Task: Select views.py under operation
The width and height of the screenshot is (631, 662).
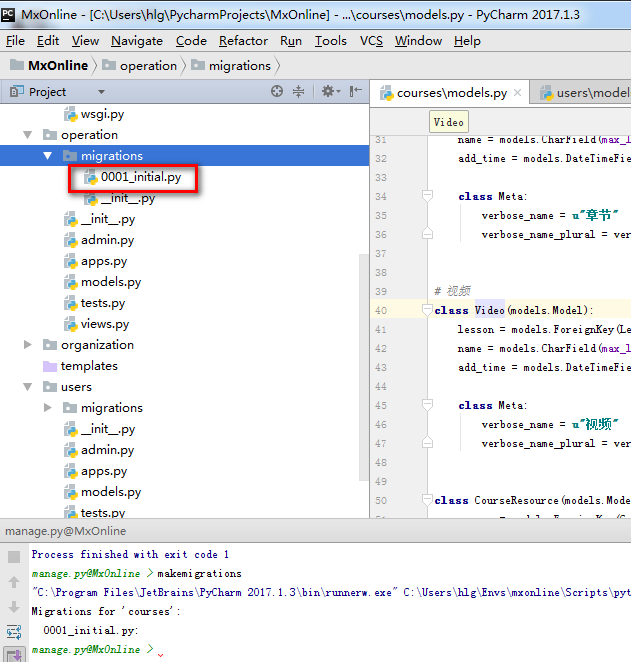Action: pyautogui.click(x=105, y=324)
